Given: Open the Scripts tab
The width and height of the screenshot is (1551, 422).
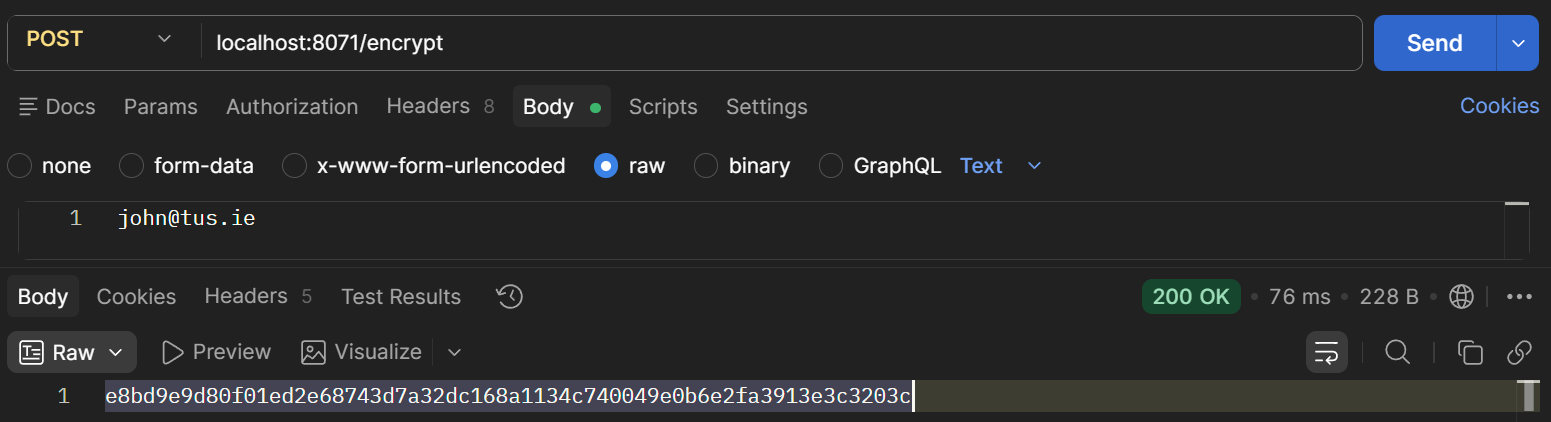Looking at the screenshot, I should pos(663,107).
